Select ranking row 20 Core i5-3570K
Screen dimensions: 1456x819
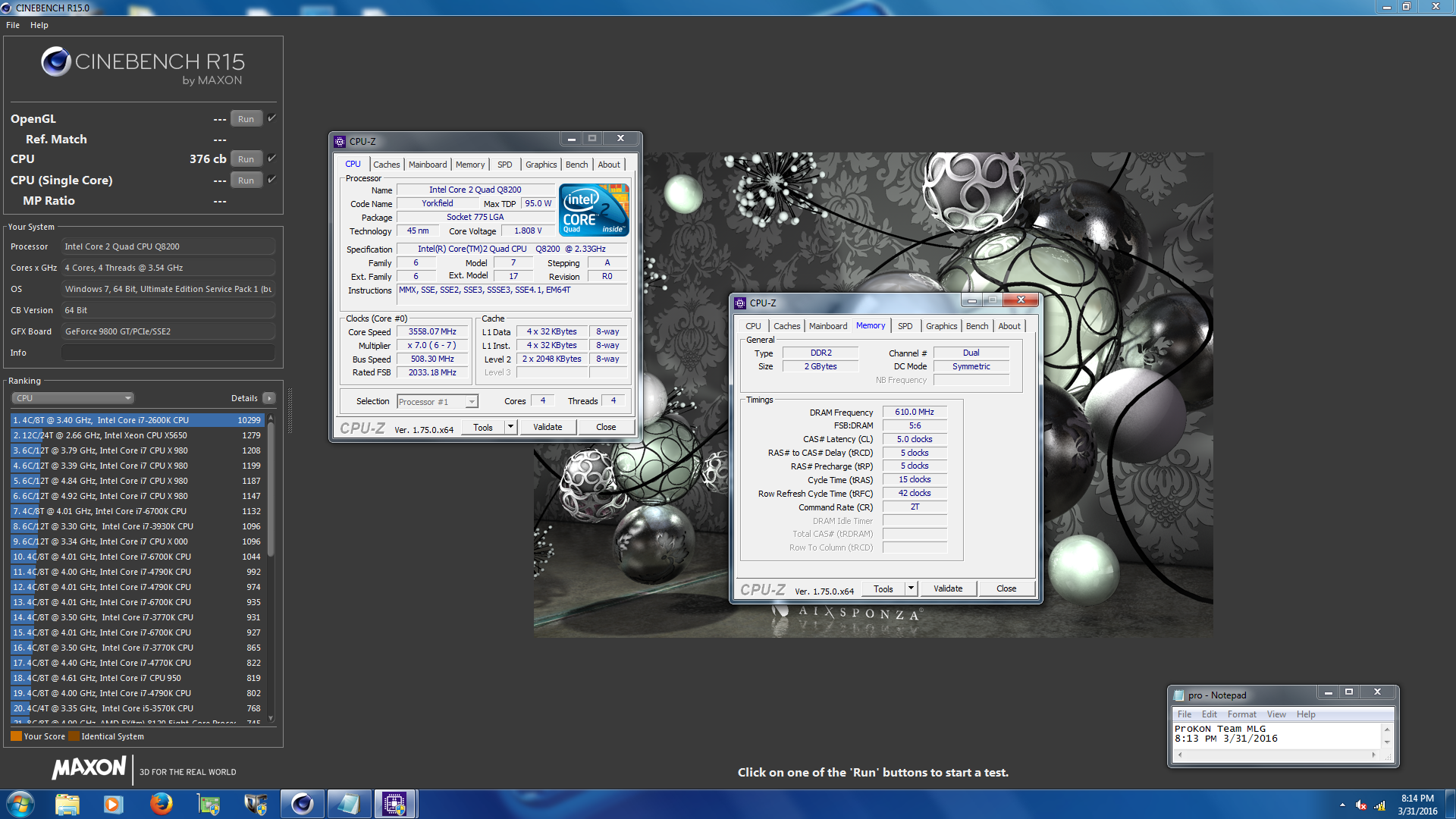click(x=137, y=708)
